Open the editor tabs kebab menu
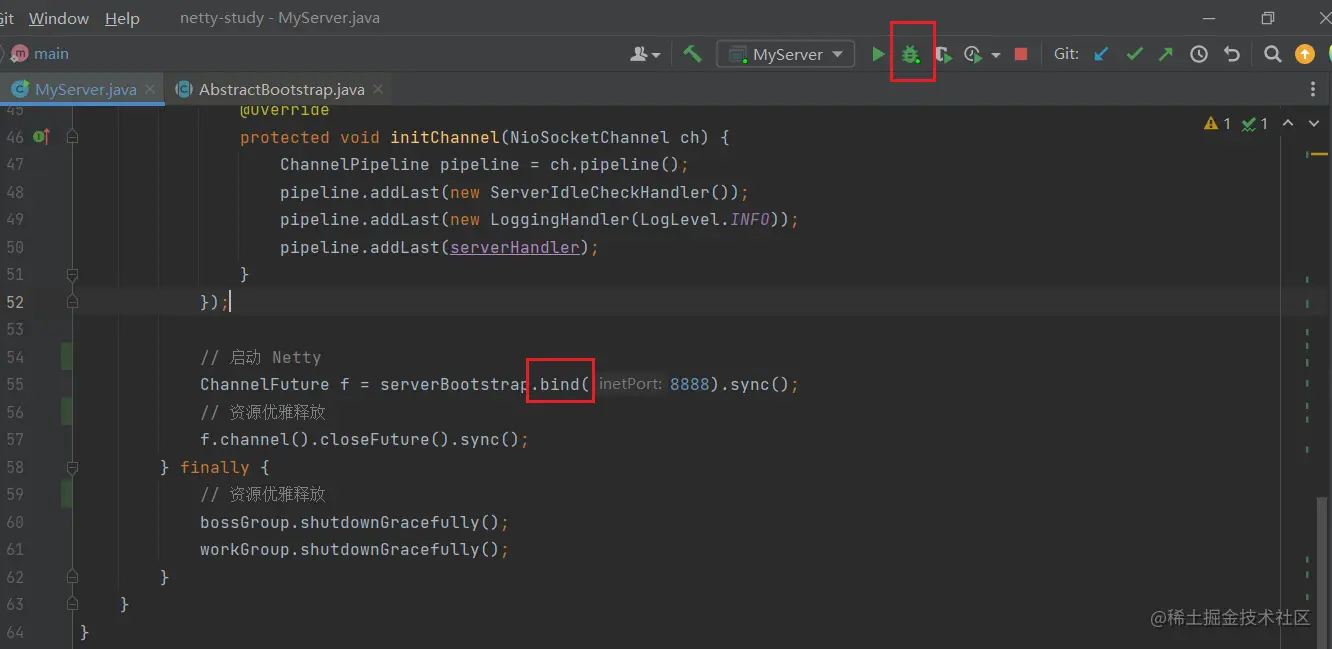1332x649 pixels. point(1313,90)
